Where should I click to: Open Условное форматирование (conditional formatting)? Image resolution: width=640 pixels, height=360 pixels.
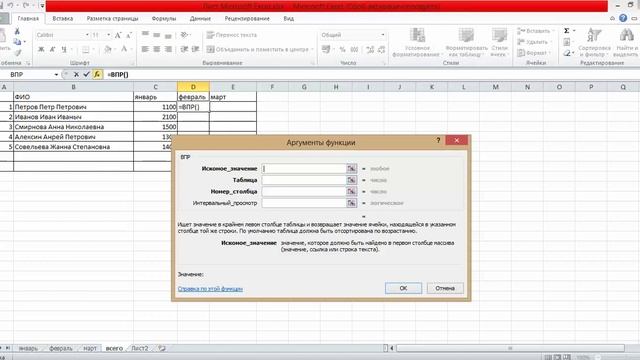coord(417,43)
